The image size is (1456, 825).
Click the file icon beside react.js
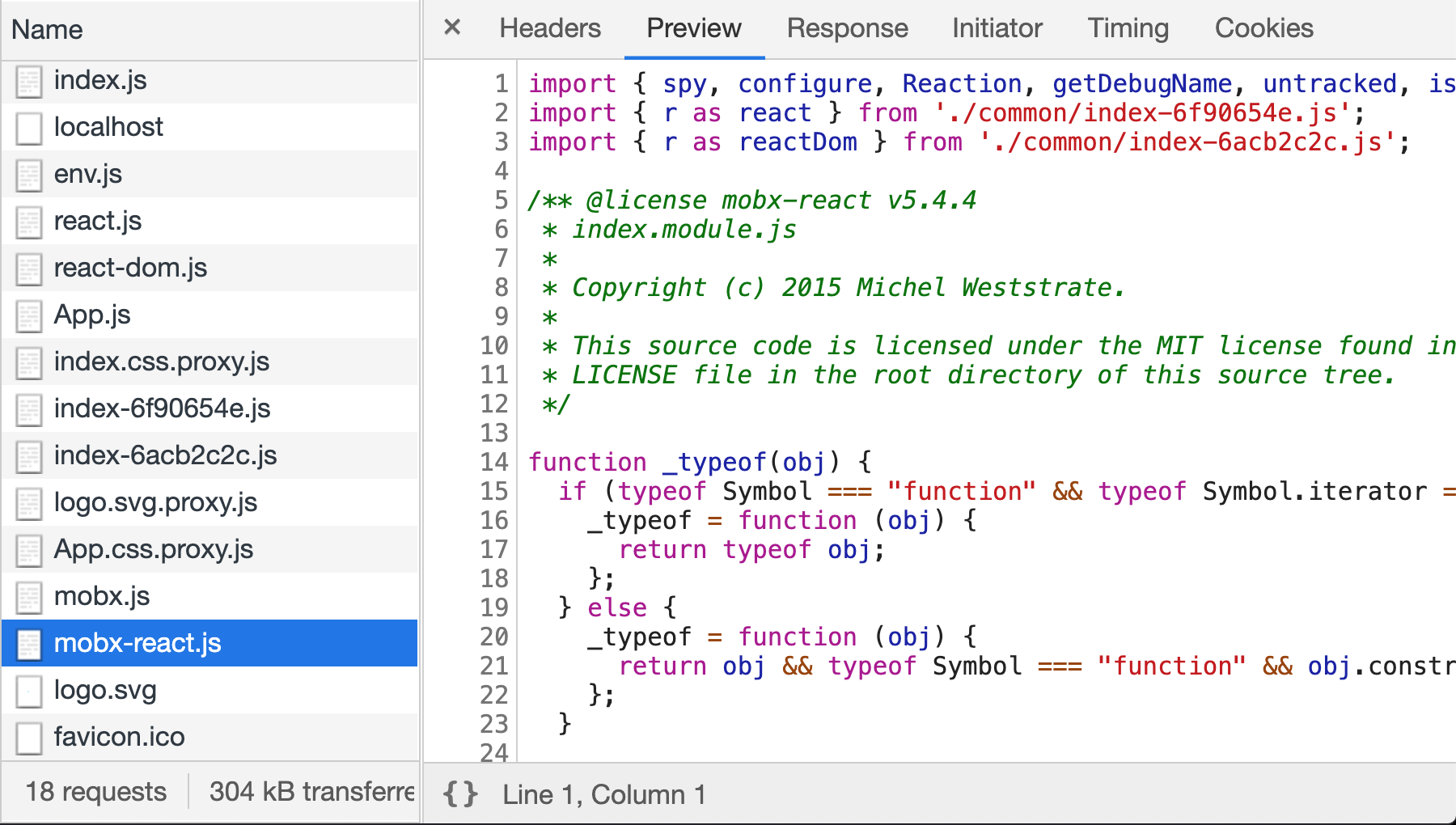pos(29,222)
